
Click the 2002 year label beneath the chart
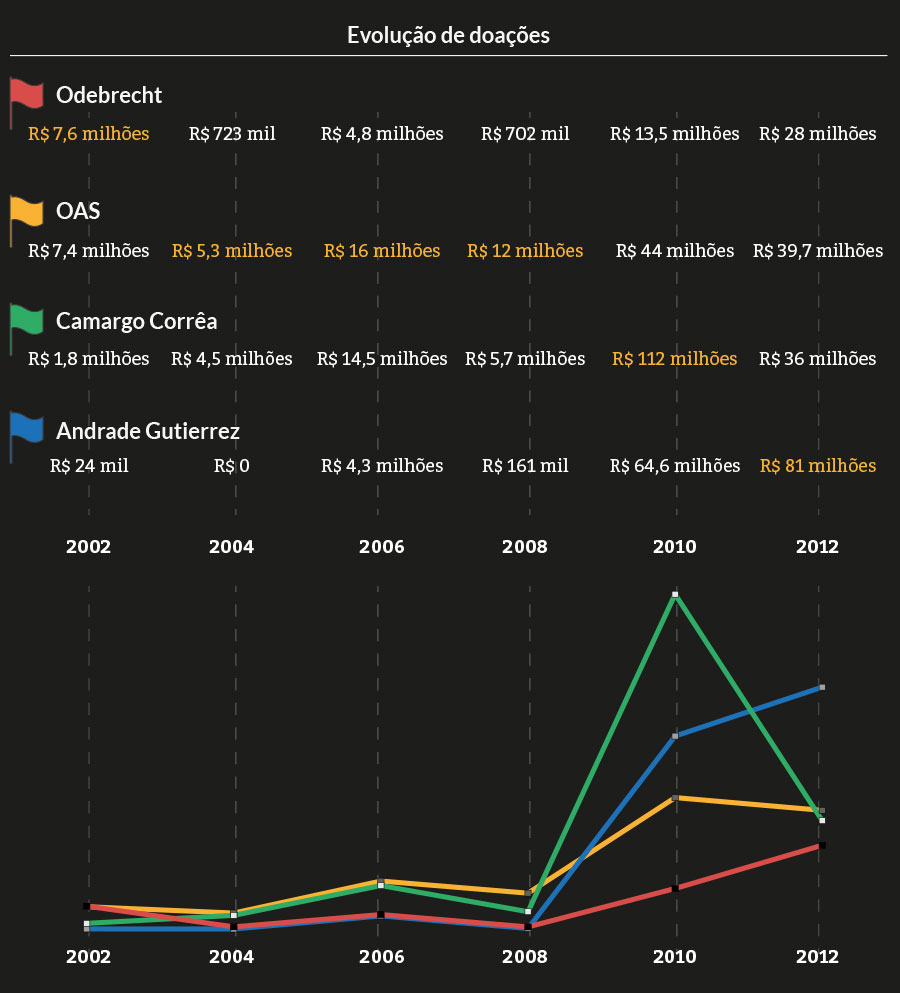point(89,956)
